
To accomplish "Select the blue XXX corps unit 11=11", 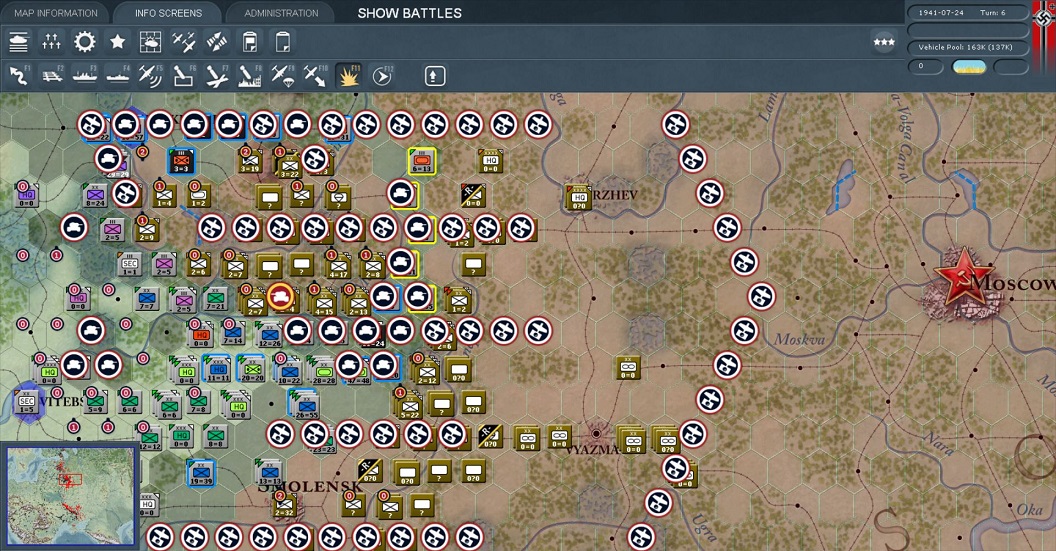I will pos(217,370).
